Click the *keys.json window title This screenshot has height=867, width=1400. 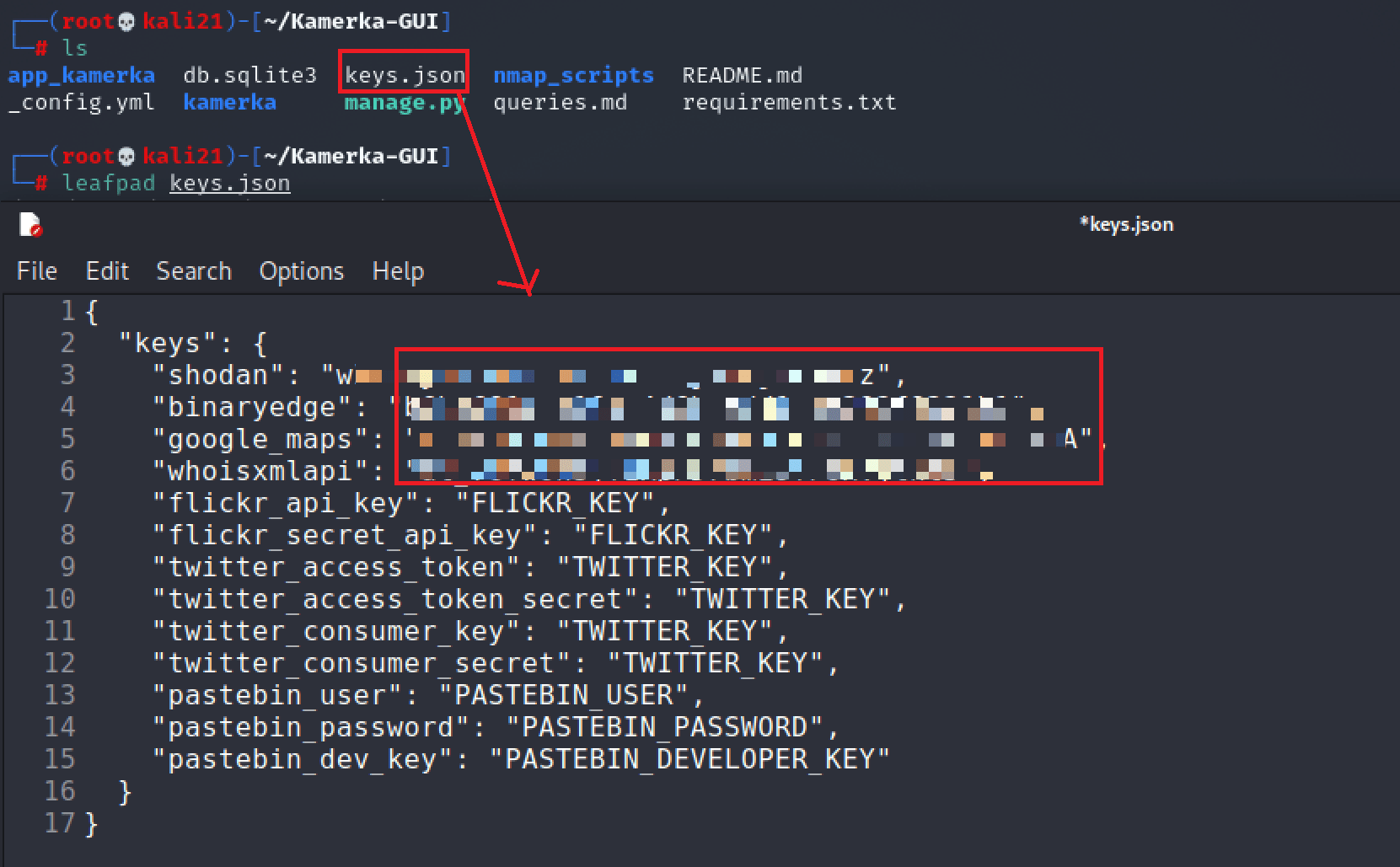[1126, 224]
